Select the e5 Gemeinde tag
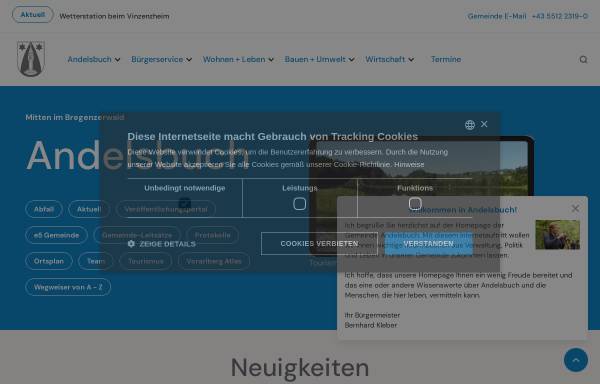The height and width of the screenshot is (384, 600). pyautogui.click(x=56, y=235)
